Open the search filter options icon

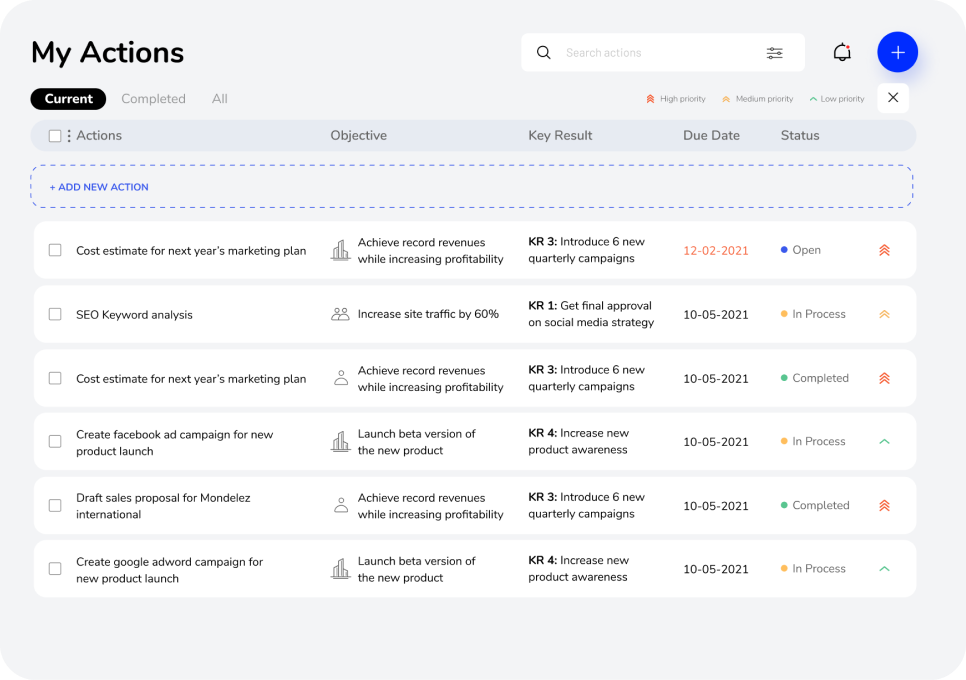pos(775,53)
